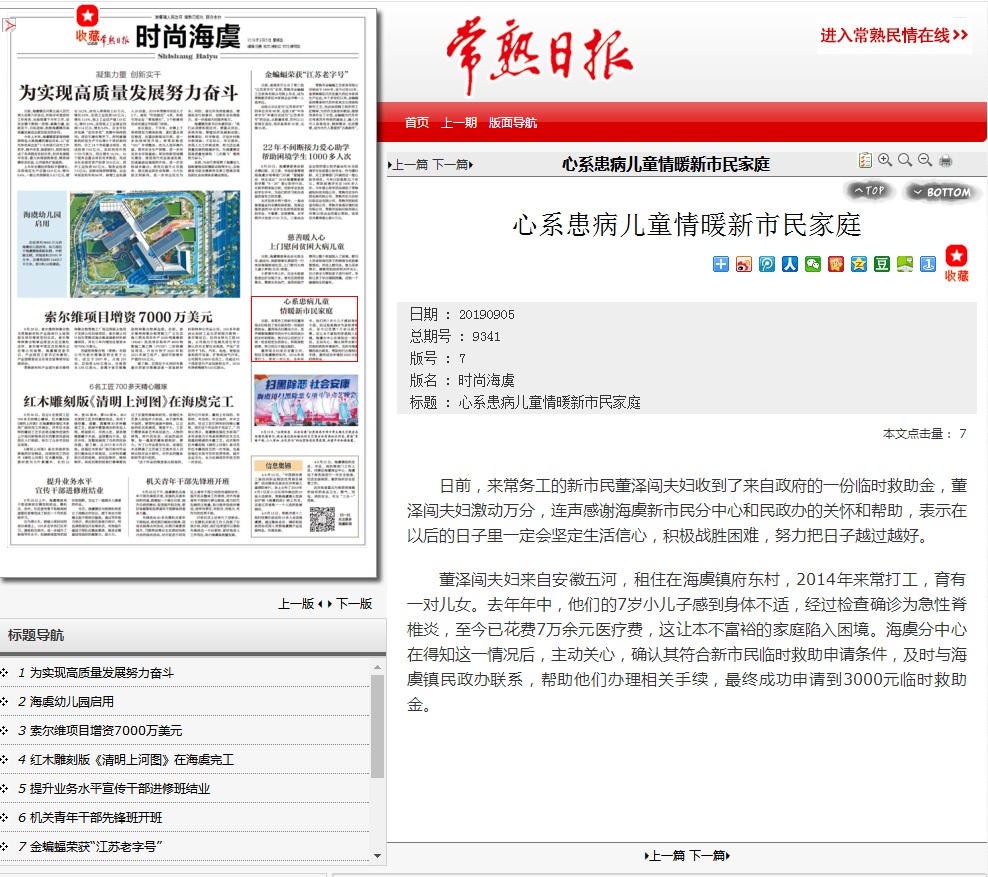Open the article list clipboard icon

pos(865,161)
